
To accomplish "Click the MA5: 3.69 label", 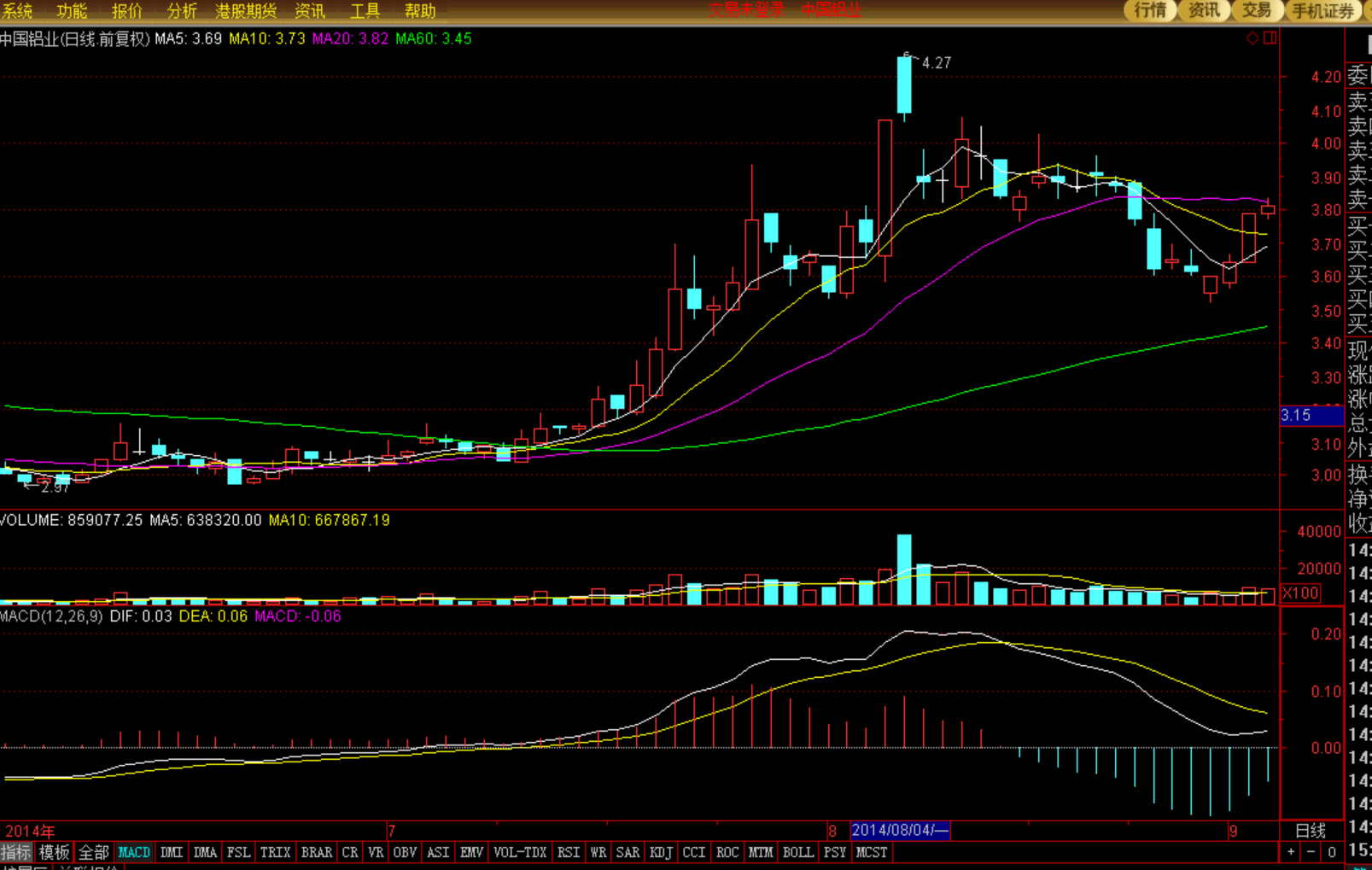I will click(188, 38).
